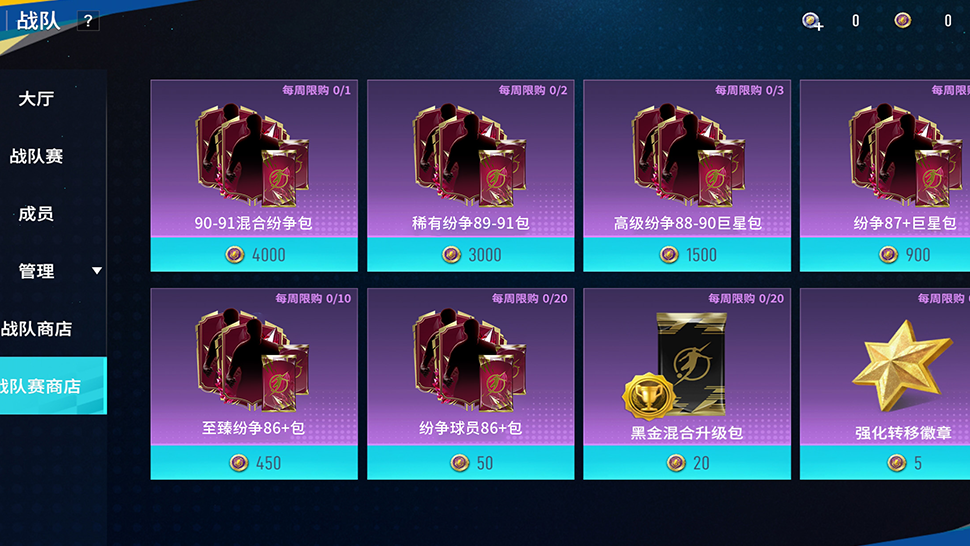Open the 成员 sidebar tab
Screen dimensions: 970x546
coord(36,214)
